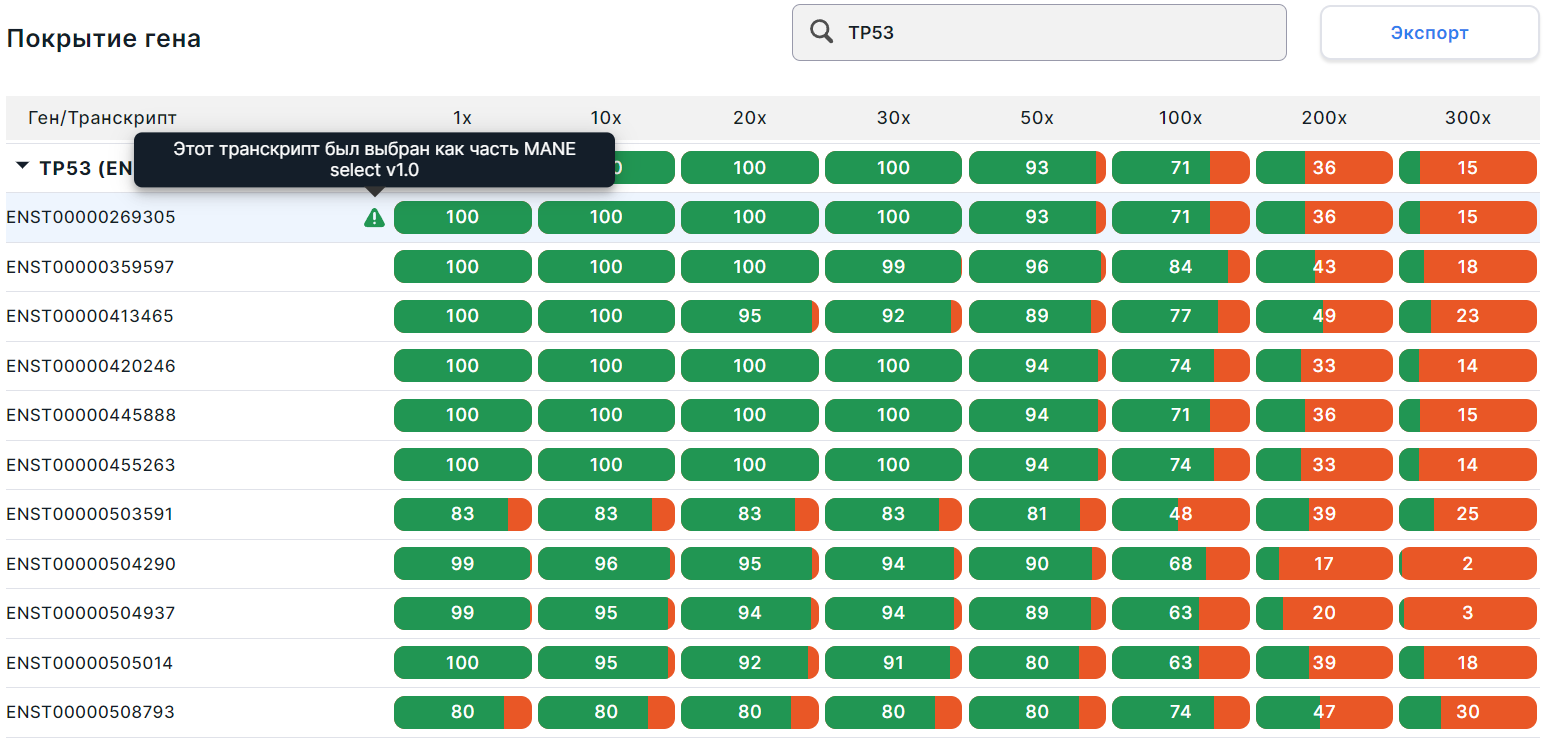
Task: Click the 200x column header
Action: pyautogui.click(x=1324, y=118)
